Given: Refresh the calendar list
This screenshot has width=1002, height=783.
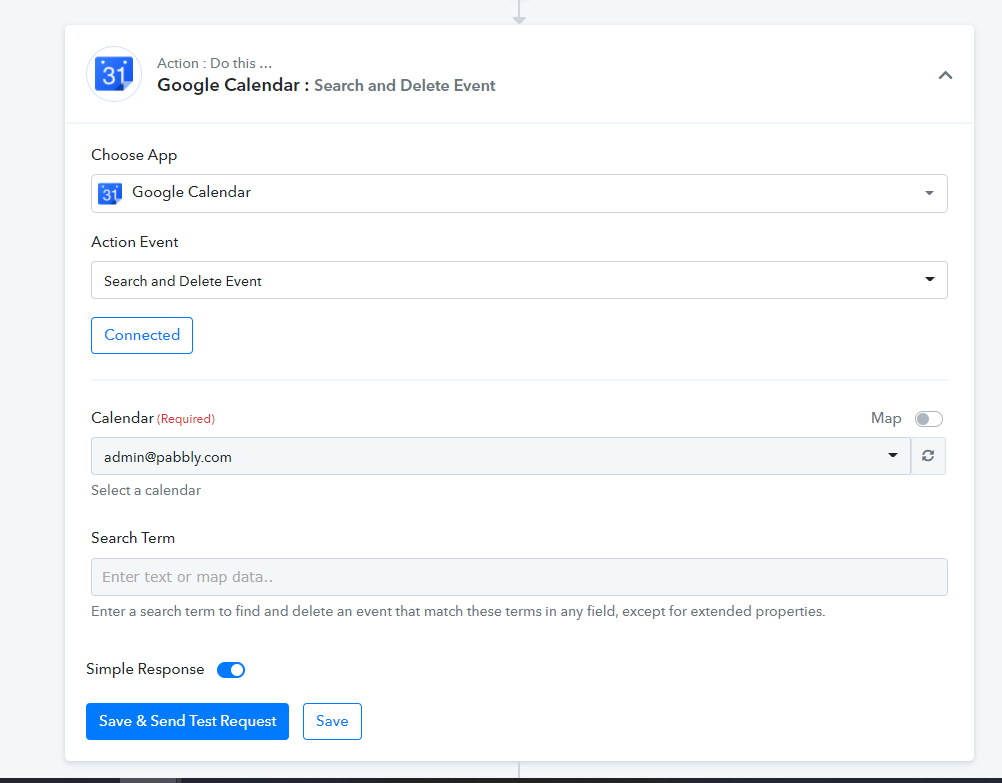Looking at the screenshot, I should (928, 456).
